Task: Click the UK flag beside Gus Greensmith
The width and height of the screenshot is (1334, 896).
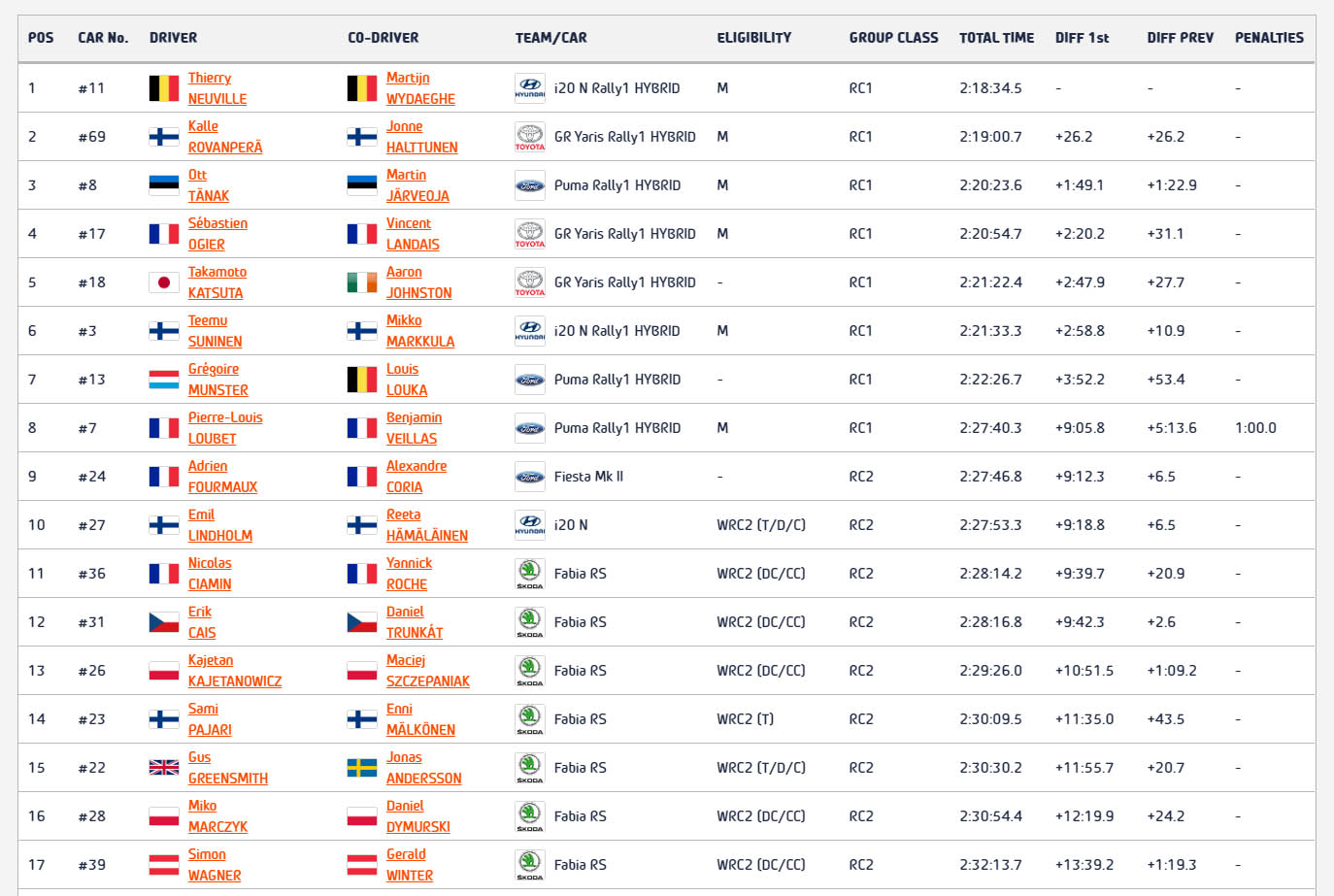Action: (163, 768)
